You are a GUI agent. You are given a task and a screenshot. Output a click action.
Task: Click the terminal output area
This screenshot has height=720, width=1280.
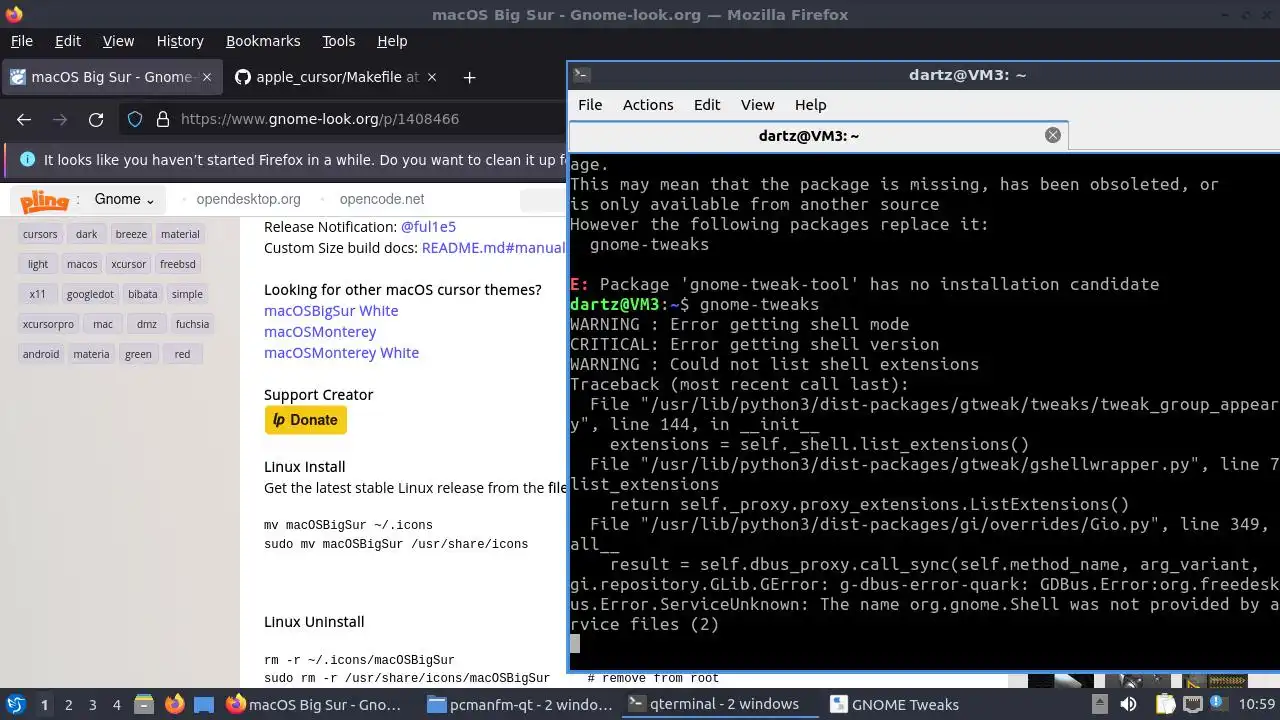(x=924, y=410)
